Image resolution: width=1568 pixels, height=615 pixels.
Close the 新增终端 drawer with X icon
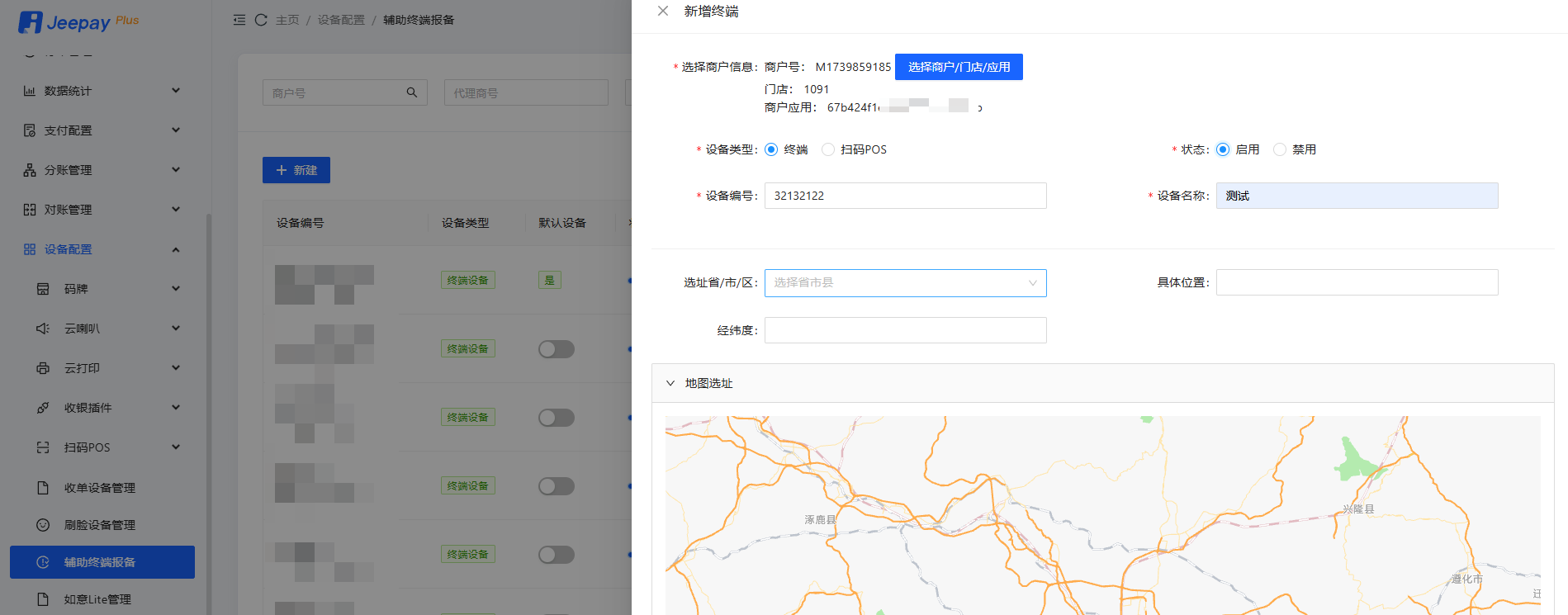click(663, 12)
